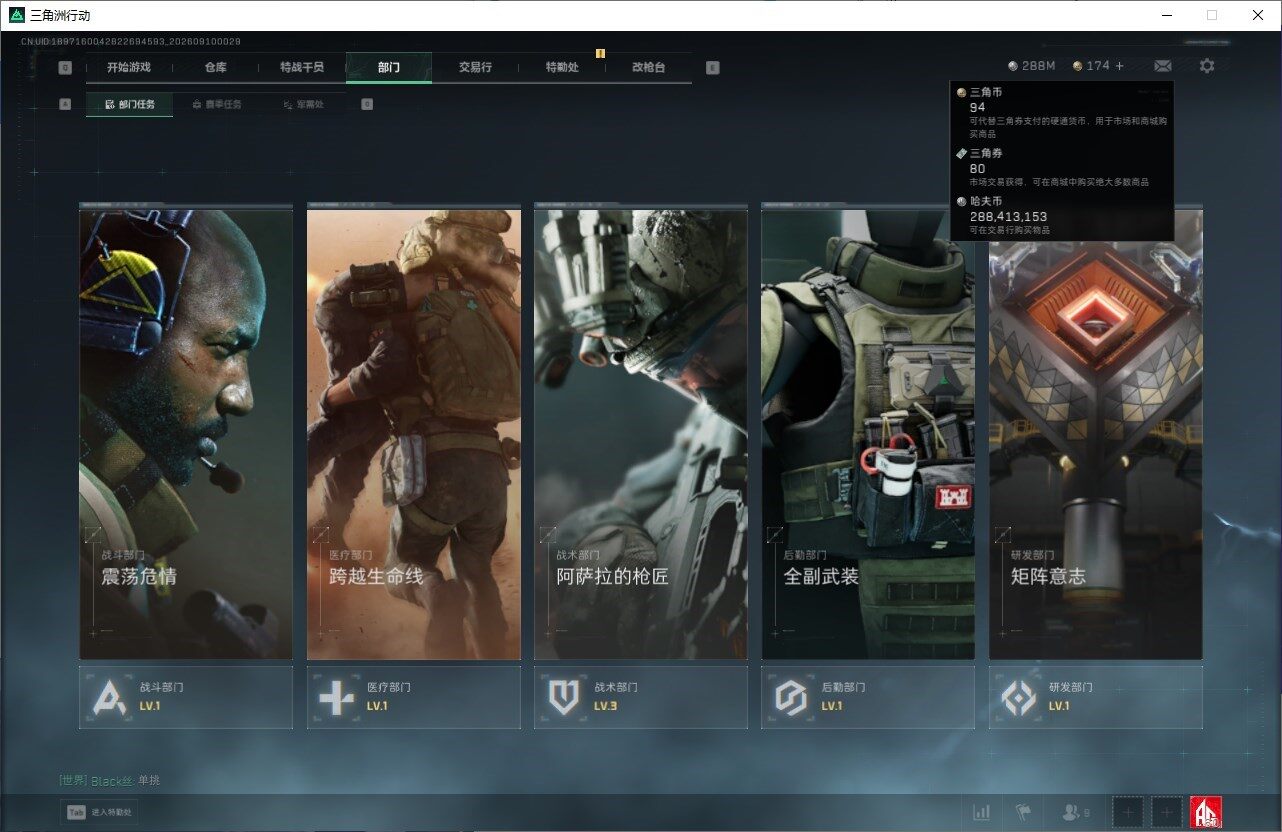
Task: Click the 战术部门 LV.3 department button
Action: [x=641, y=697]
